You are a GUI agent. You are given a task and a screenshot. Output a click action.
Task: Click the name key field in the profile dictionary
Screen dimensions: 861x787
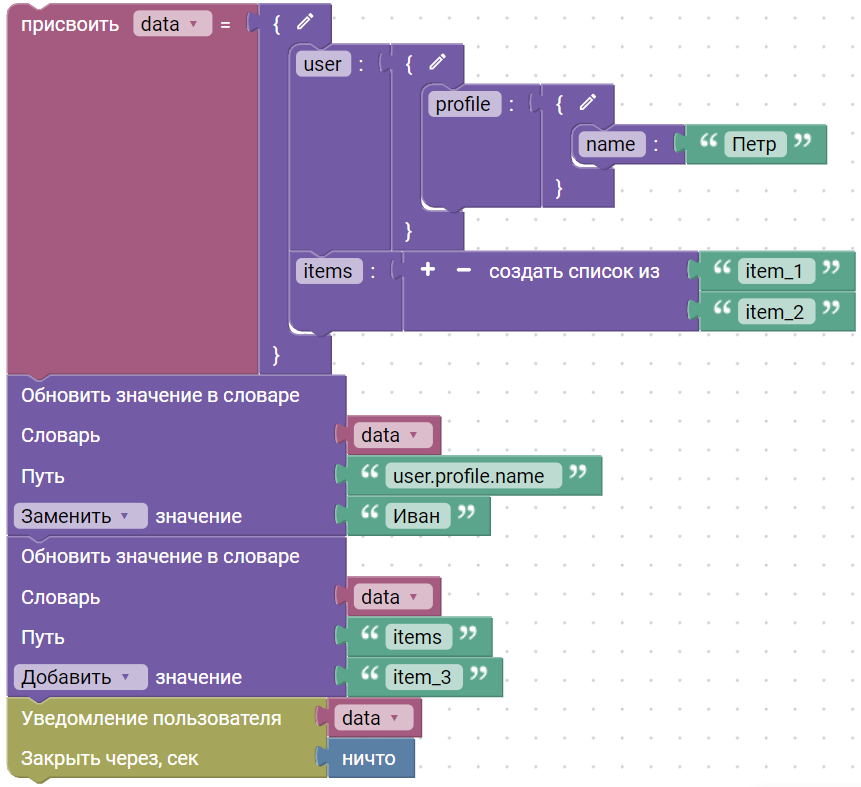610,144
